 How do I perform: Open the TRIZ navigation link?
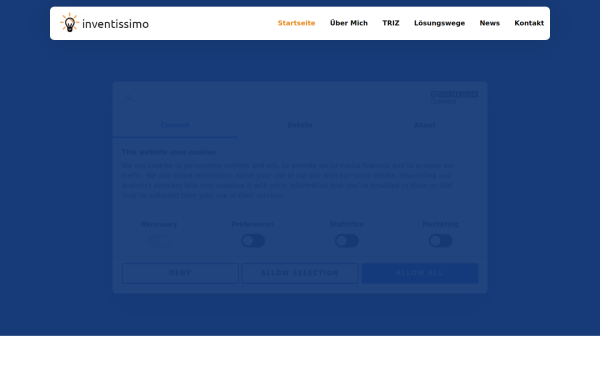(391, 23)
